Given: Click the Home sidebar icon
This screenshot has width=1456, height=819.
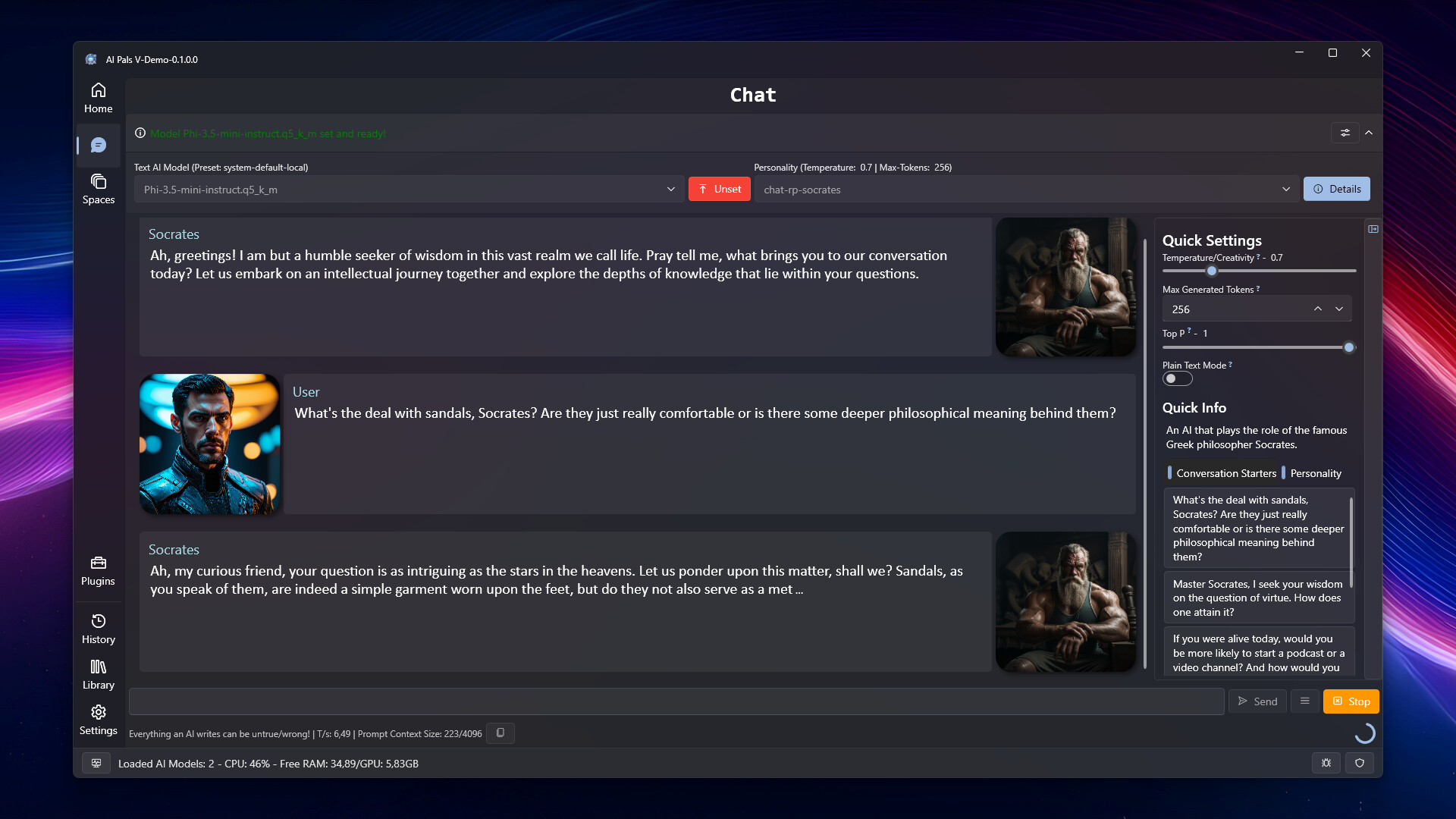Looking at the screenshot, I should coord(98,97).
